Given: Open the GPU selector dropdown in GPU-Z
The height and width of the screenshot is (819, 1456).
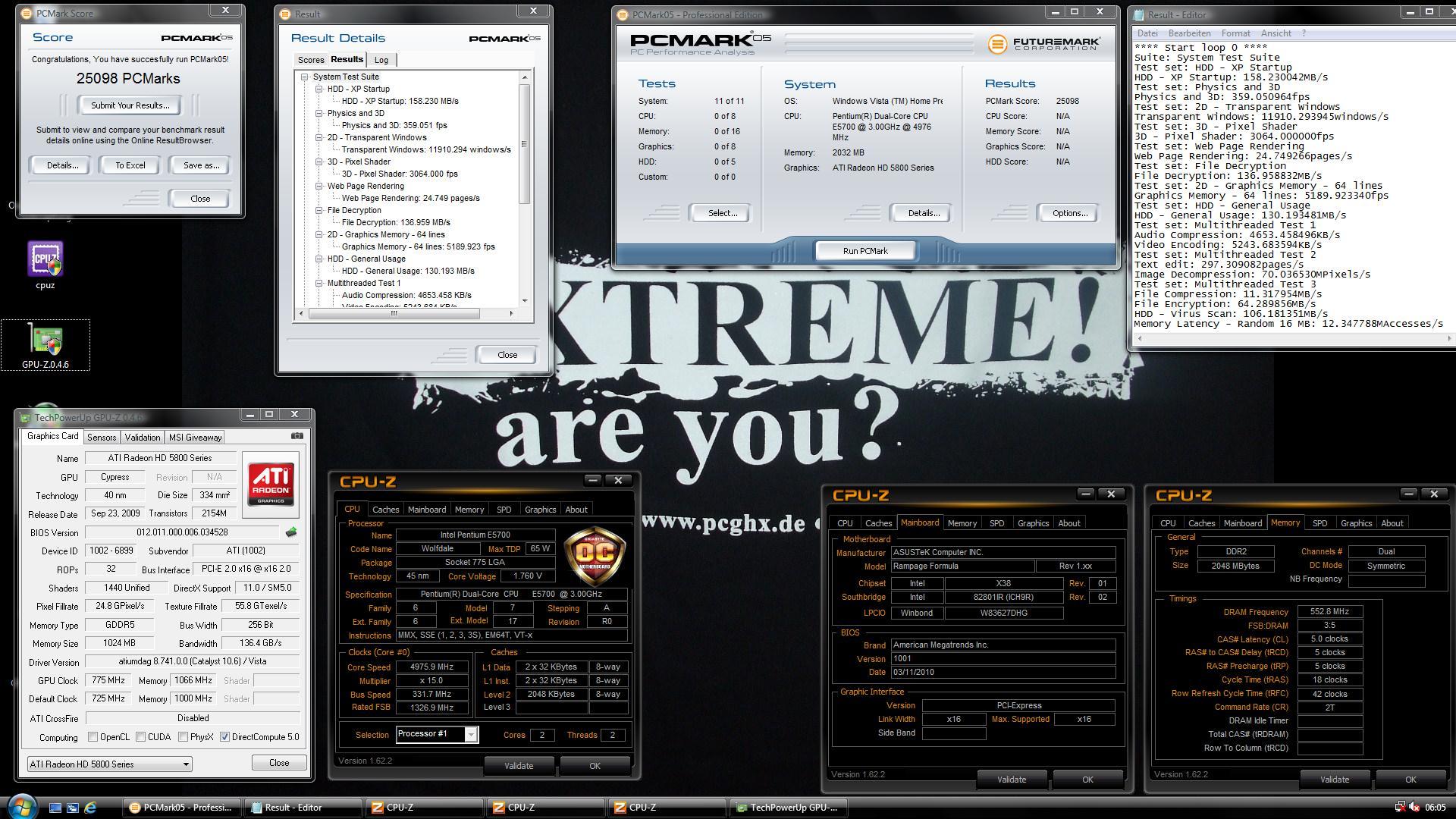Looking at the screenshot, I should (x=110, y=764).
